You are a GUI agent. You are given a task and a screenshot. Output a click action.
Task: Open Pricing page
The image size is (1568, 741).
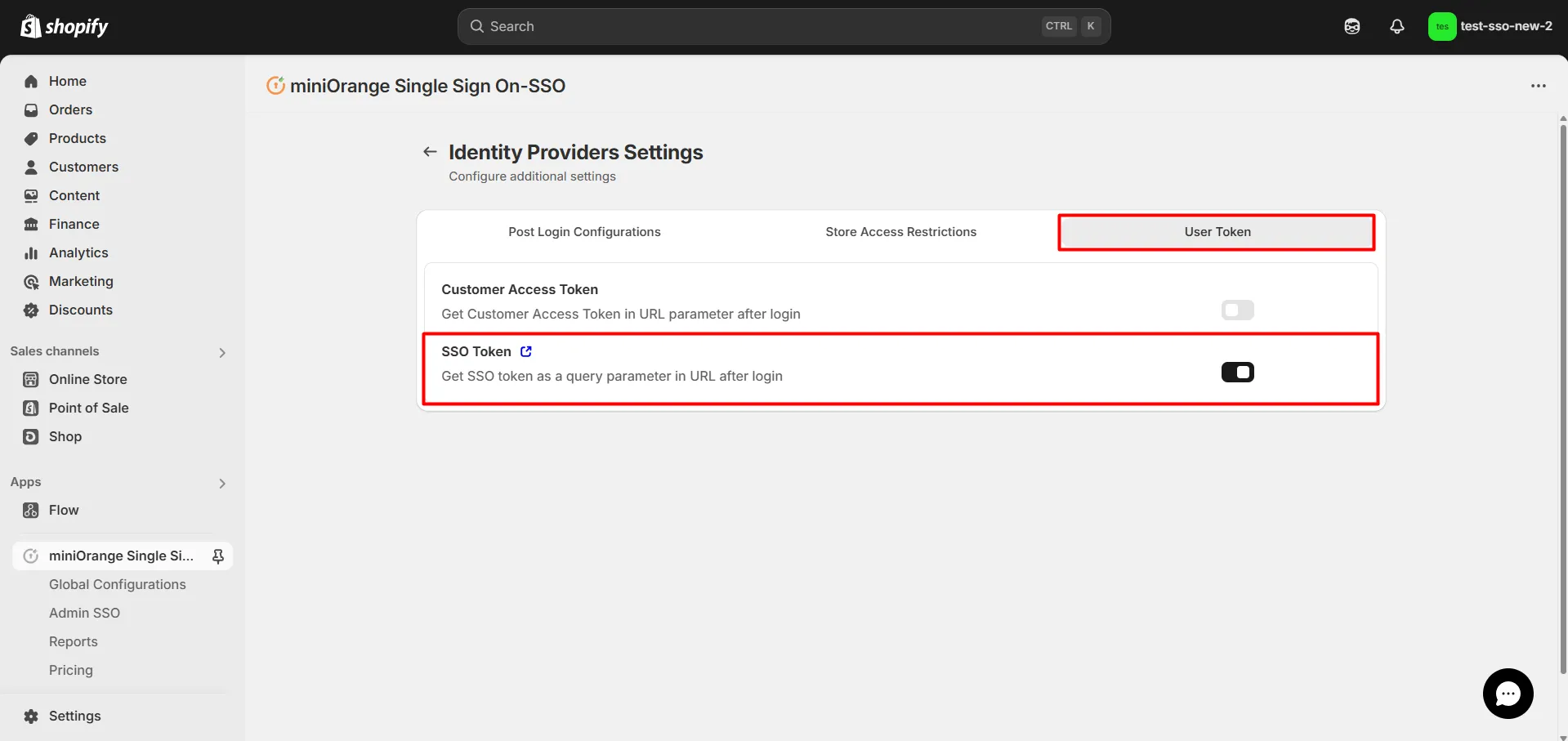pyautogui.click(x=71, y=670)
